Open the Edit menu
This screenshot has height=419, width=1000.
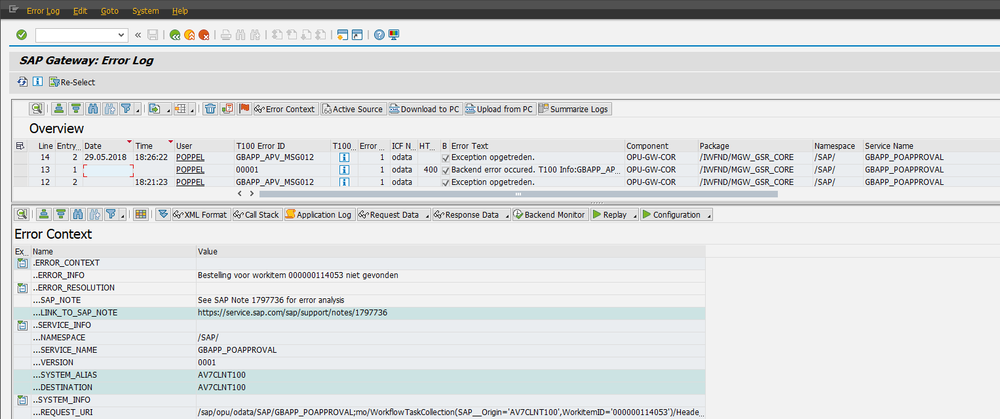[80, 11]
